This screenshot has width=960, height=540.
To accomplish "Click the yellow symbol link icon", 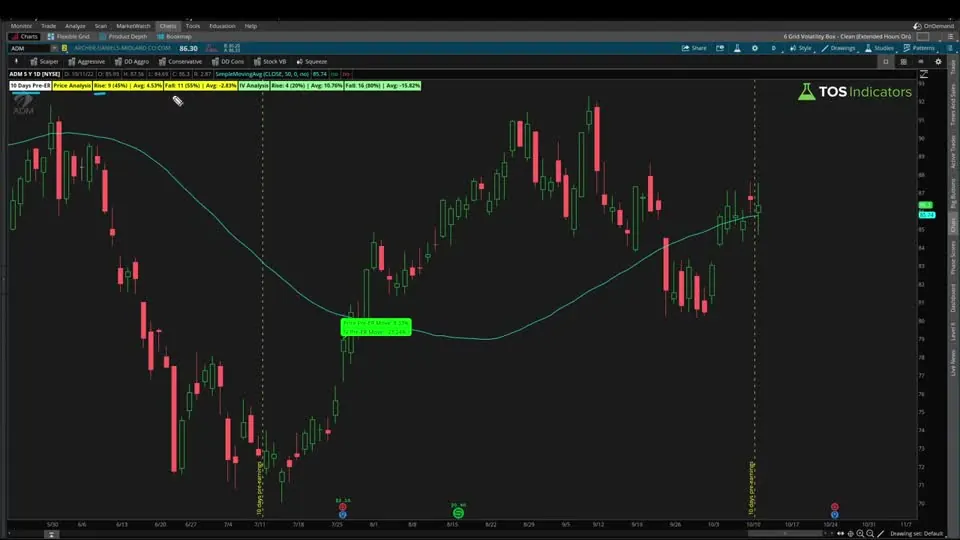I will click(64, 48).
